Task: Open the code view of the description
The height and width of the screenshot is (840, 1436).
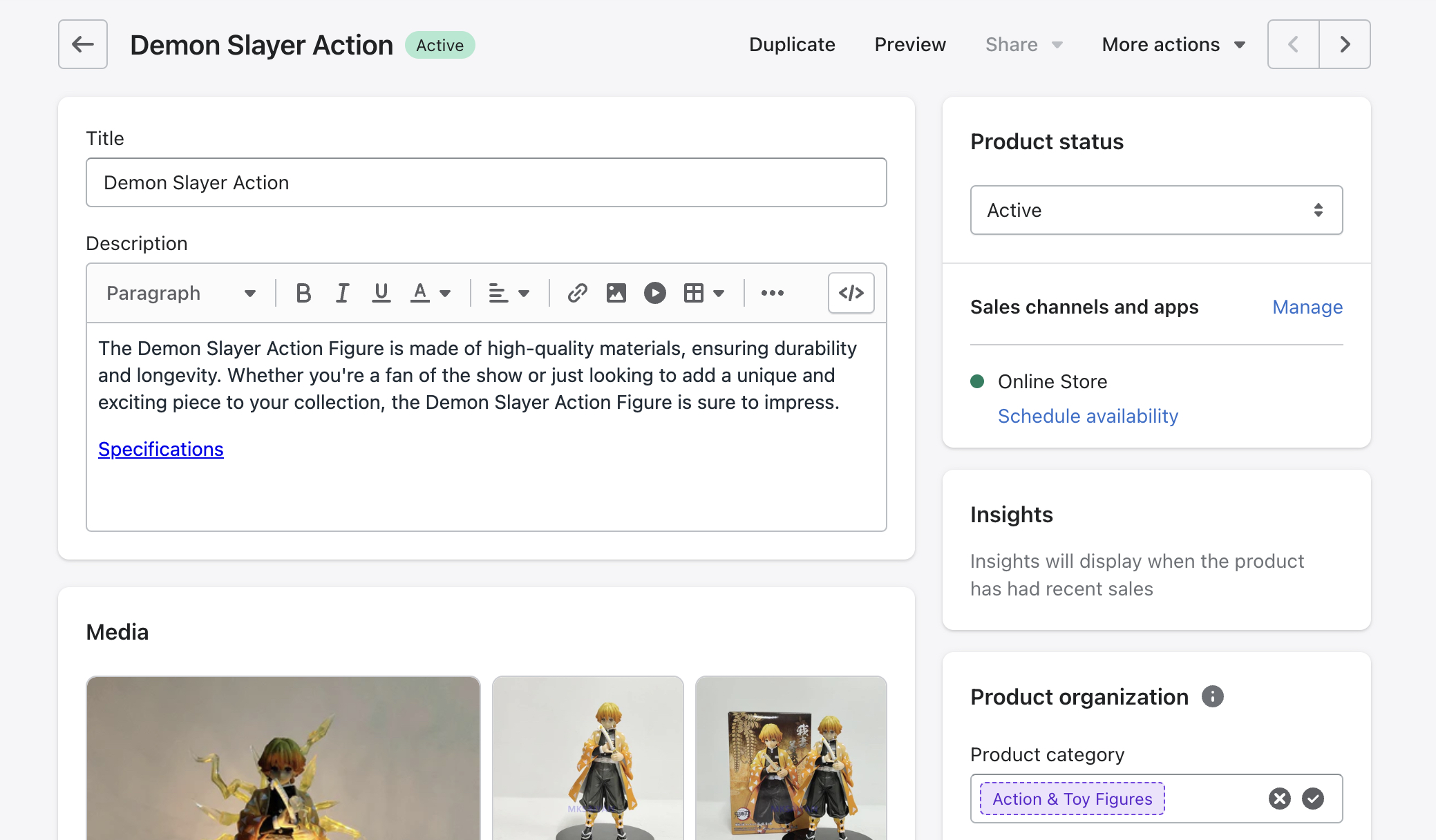Action: pyautogui.click(x=851, y=292)
